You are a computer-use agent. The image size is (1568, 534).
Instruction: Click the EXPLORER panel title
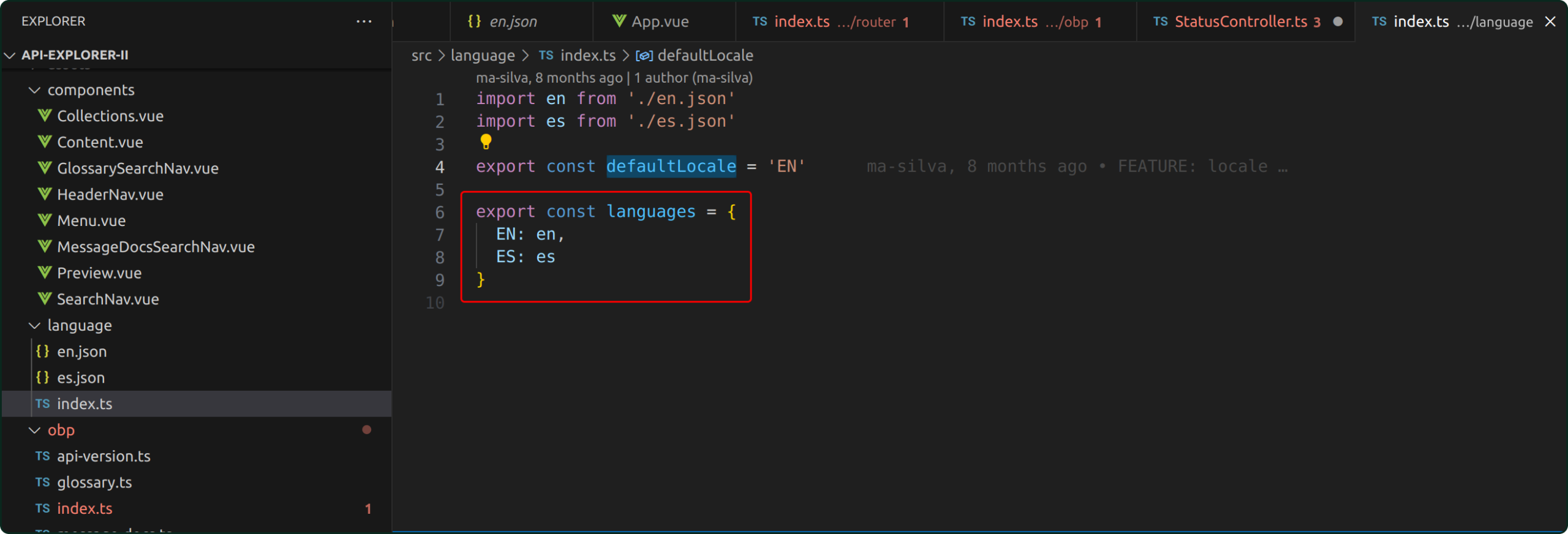[x=53, y=21]
